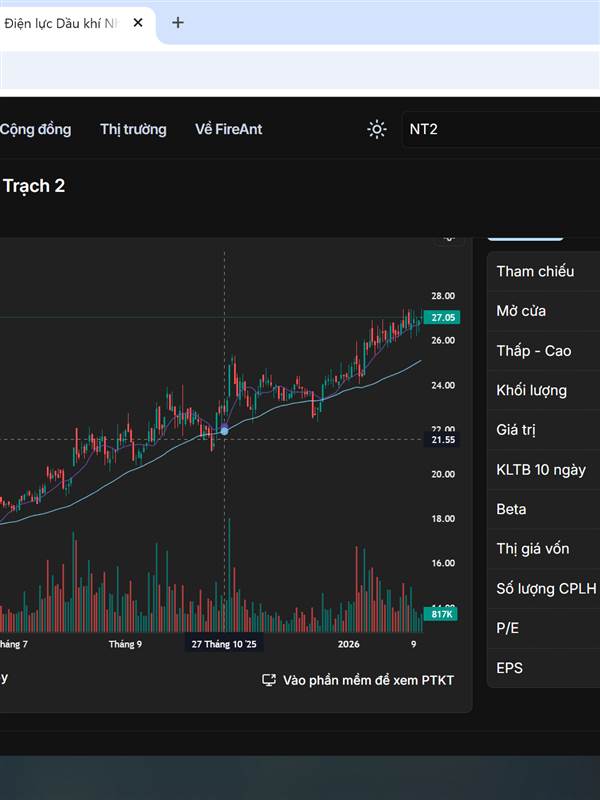600x800 pixels.
Task: Toggle the sun theme icon
Action: pyautogui.click(x=377, y=129)
